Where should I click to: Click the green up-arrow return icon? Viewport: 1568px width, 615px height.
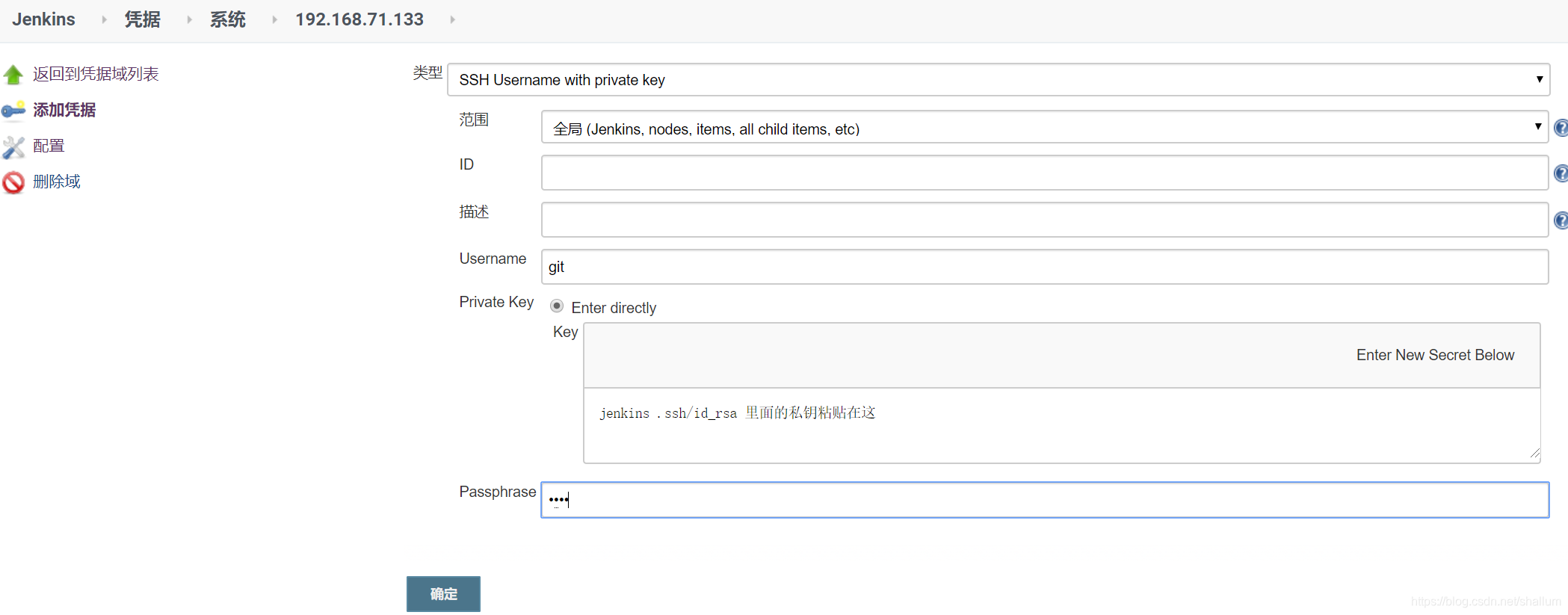tap(13, 75)
